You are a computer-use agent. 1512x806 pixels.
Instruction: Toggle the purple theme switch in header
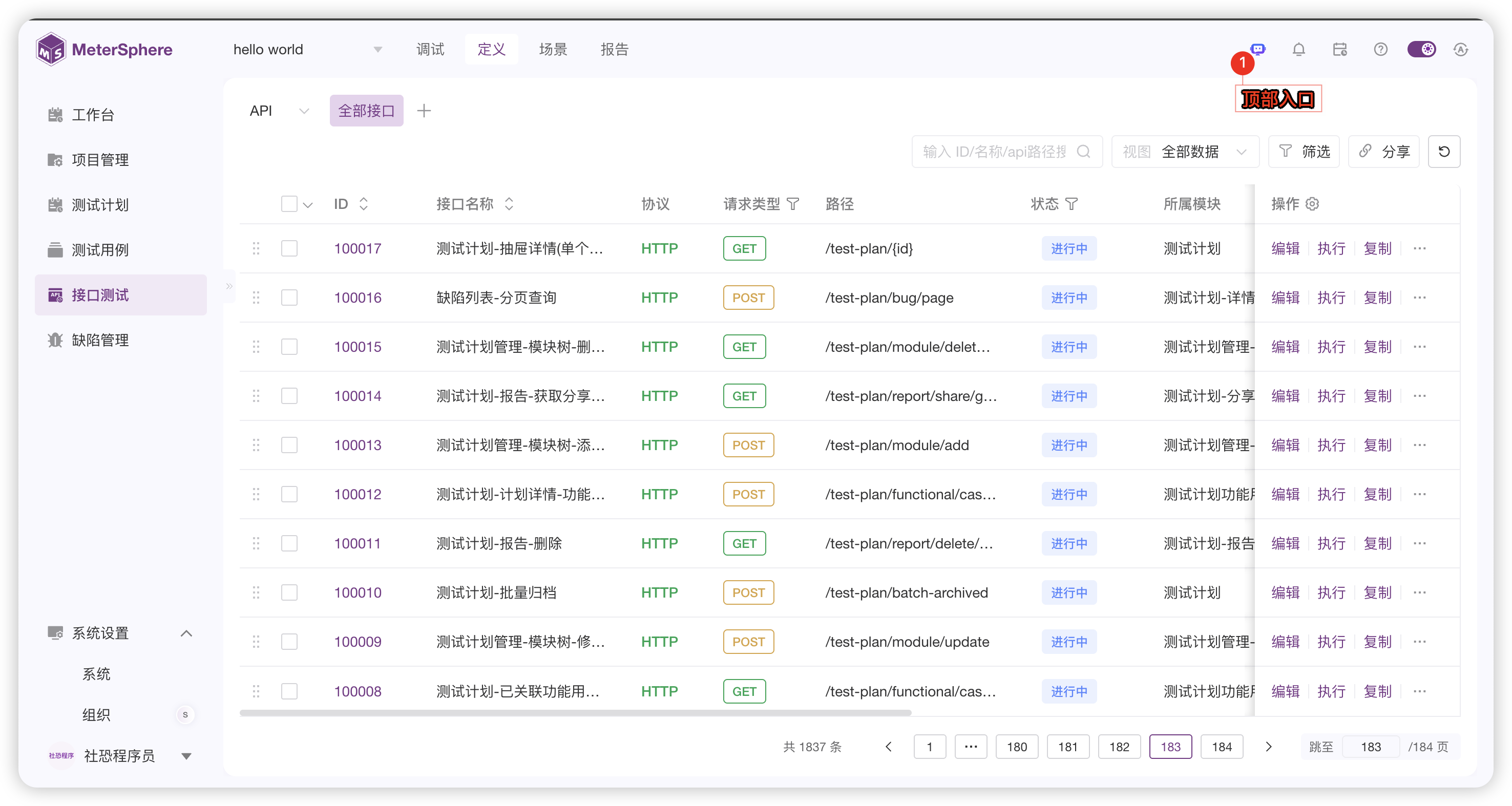coord(1421,49)
